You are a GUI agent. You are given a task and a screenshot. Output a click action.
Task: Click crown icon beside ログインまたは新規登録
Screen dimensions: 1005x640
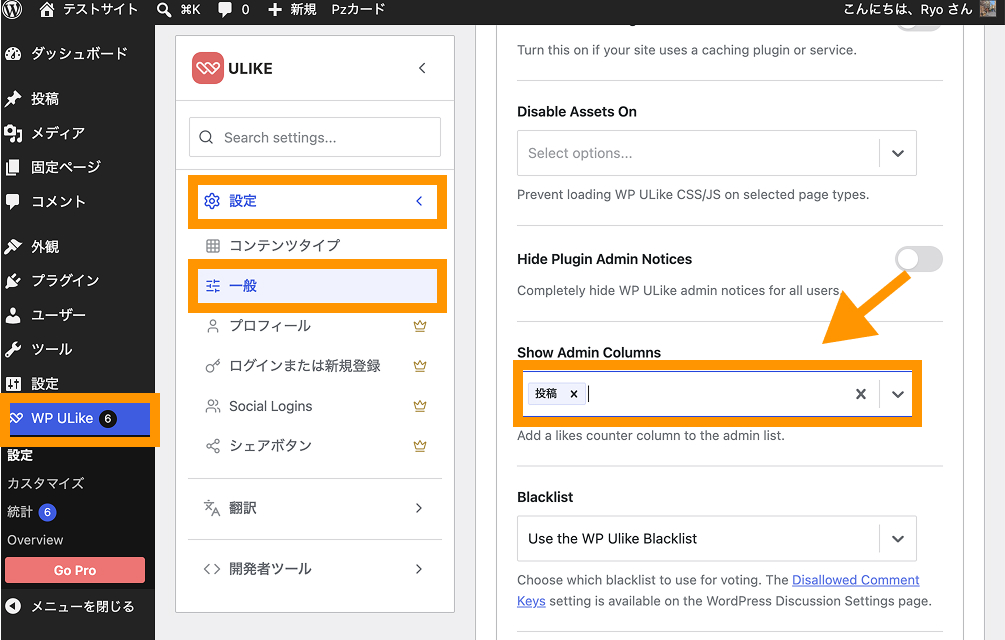(420, 366)
